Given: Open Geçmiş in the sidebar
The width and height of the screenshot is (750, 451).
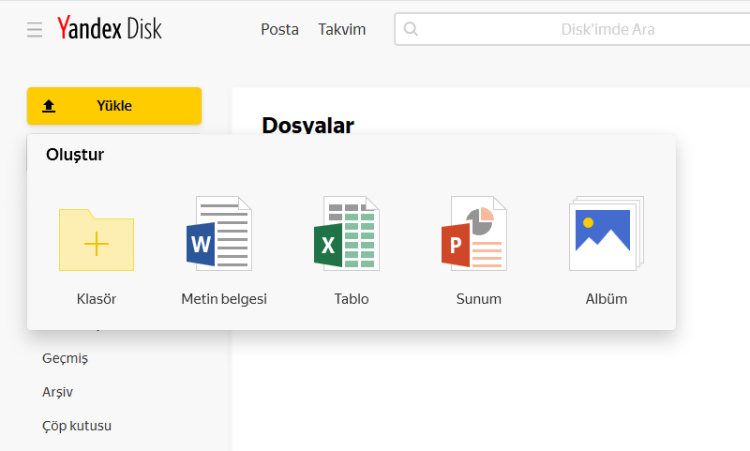Looking at the screenshot, I should [65, 358].
